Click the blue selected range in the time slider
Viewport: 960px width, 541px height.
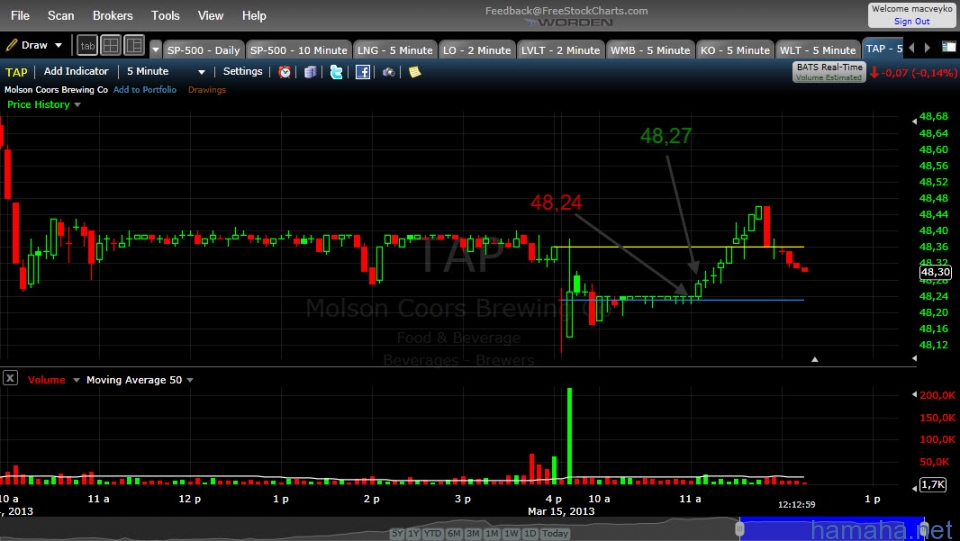(833, 529)
